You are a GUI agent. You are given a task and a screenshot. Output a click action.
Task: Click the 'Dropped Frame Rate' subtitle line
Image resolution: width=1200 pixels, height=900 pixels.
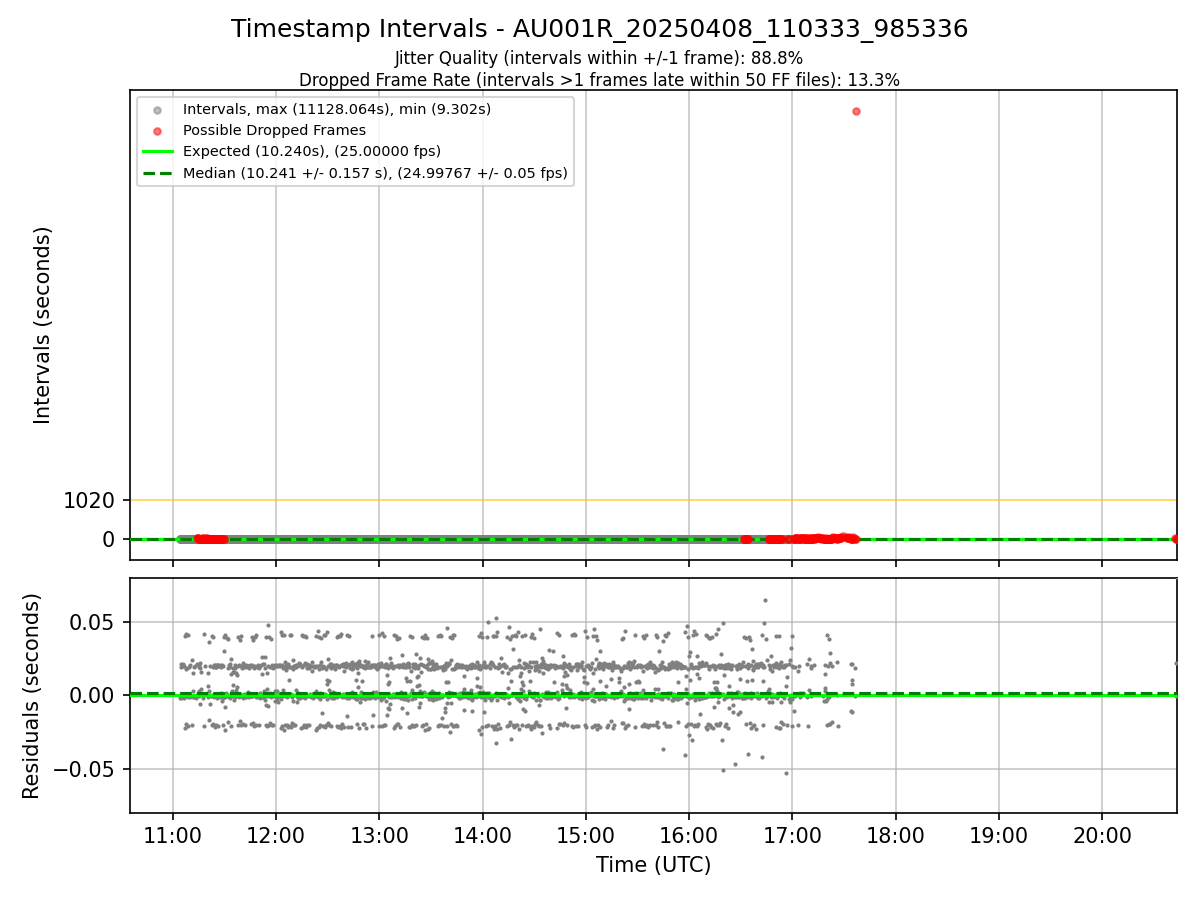[x=599, y=80]
